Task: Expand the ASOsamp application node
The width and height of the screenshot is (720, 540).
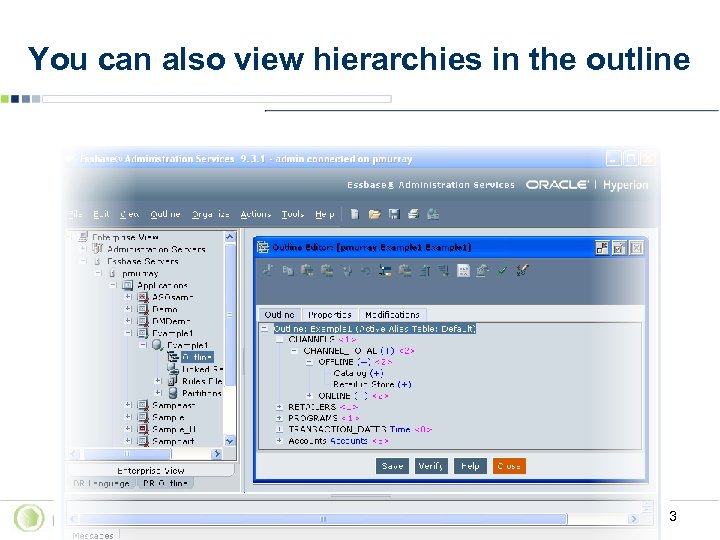Action: pos(128,297)
